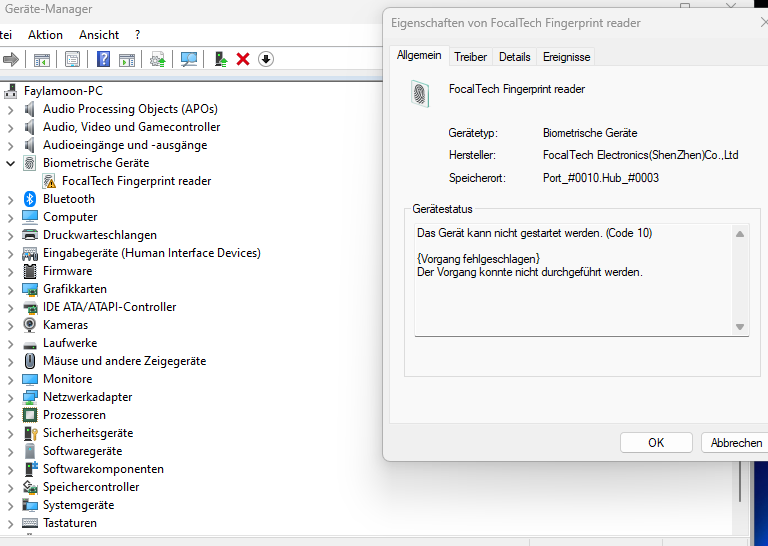This screenshot has height=546, width=768.
Task: Select the Faylamoon-PC root node label
Action: [x=63, y=91]
